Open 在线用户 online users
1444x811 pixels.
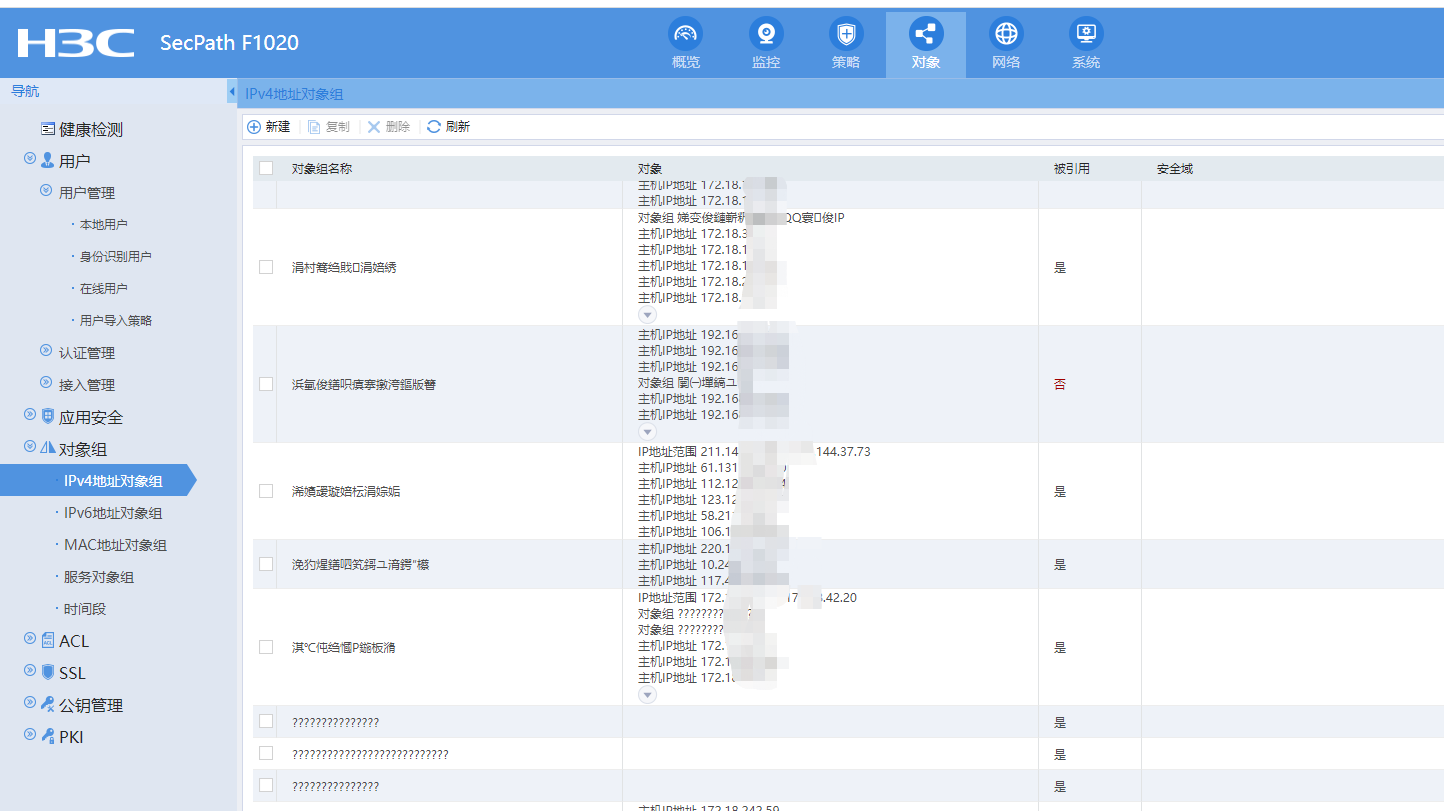pyautogui.click(x=104, y=289)
